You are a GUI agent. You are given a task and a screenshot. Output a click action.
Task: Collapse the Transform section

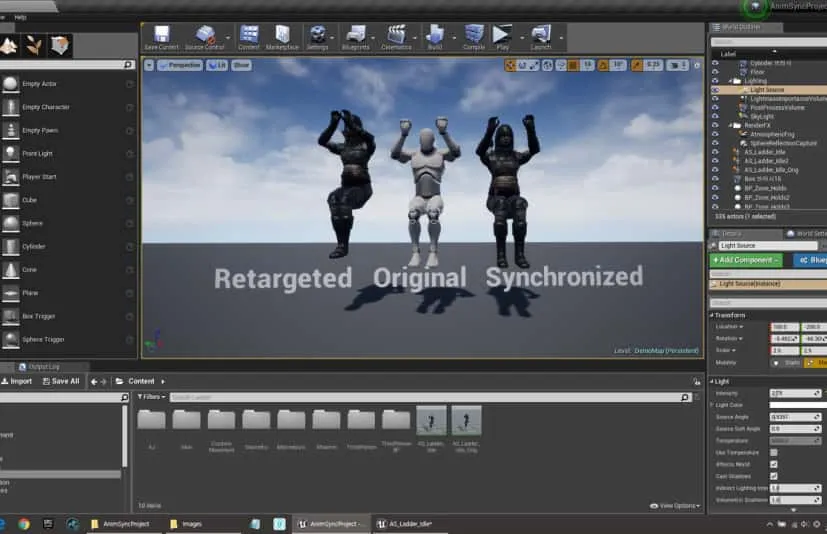click(711, 315)
